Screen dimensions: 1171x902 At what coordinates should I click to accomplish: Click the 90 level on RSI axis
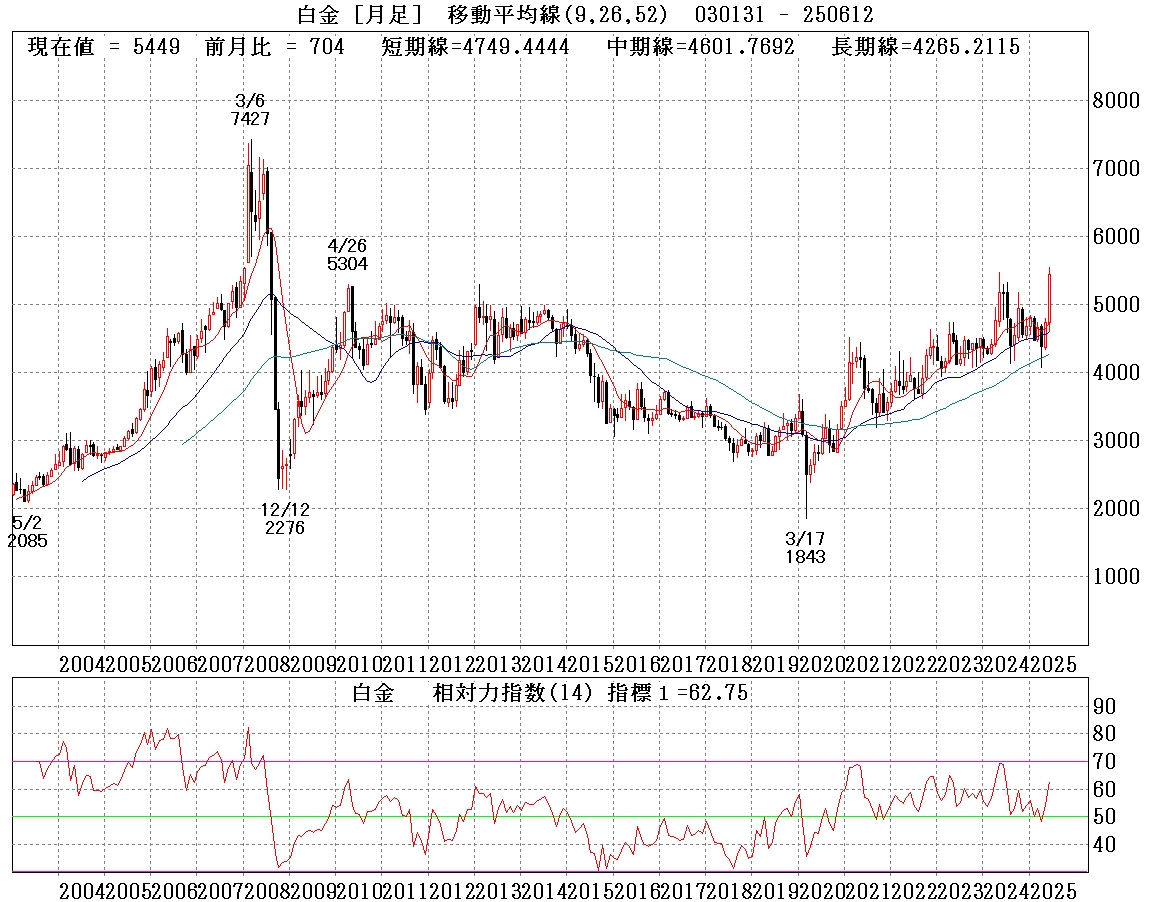tap(1104, 706)
